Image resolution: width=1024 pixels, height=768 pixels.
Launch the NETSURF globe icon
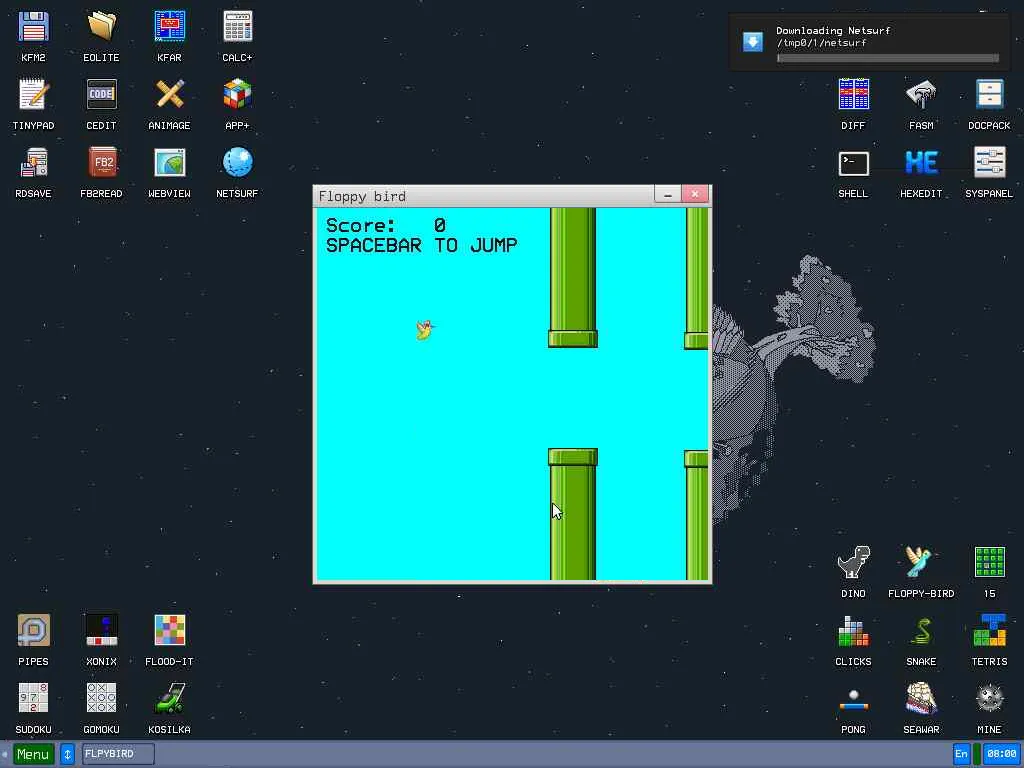pos(237,163)
